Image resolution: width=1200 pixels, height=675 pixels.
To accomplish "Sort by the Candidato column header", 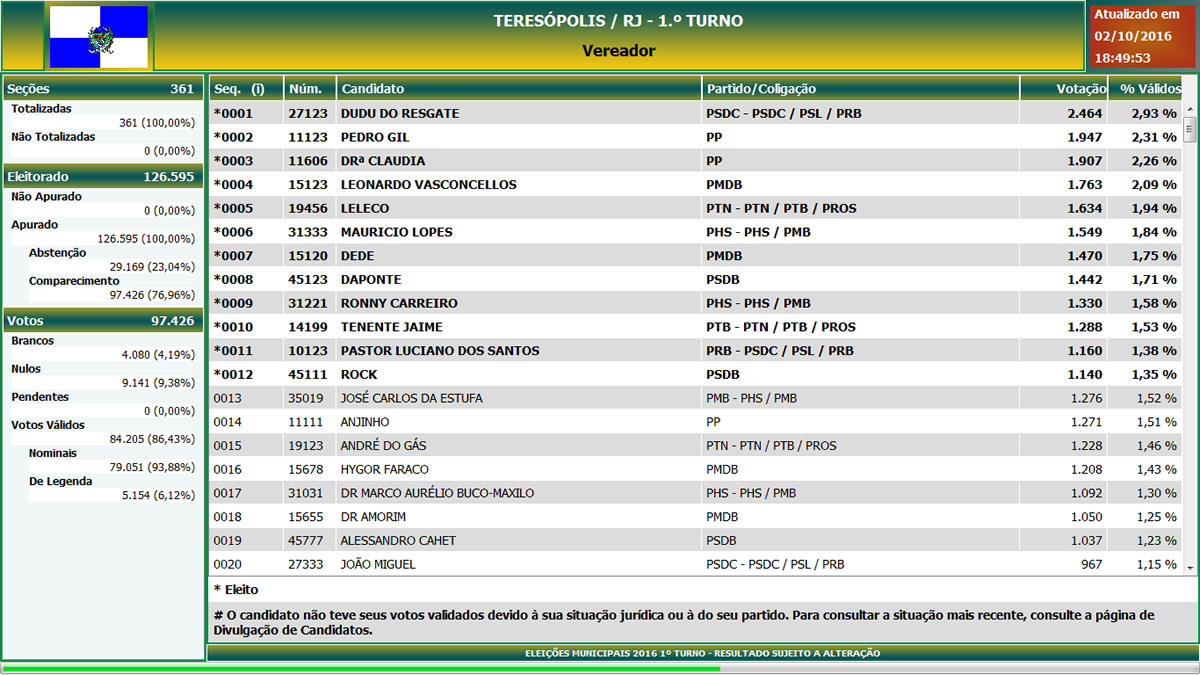I will point(372,89).
